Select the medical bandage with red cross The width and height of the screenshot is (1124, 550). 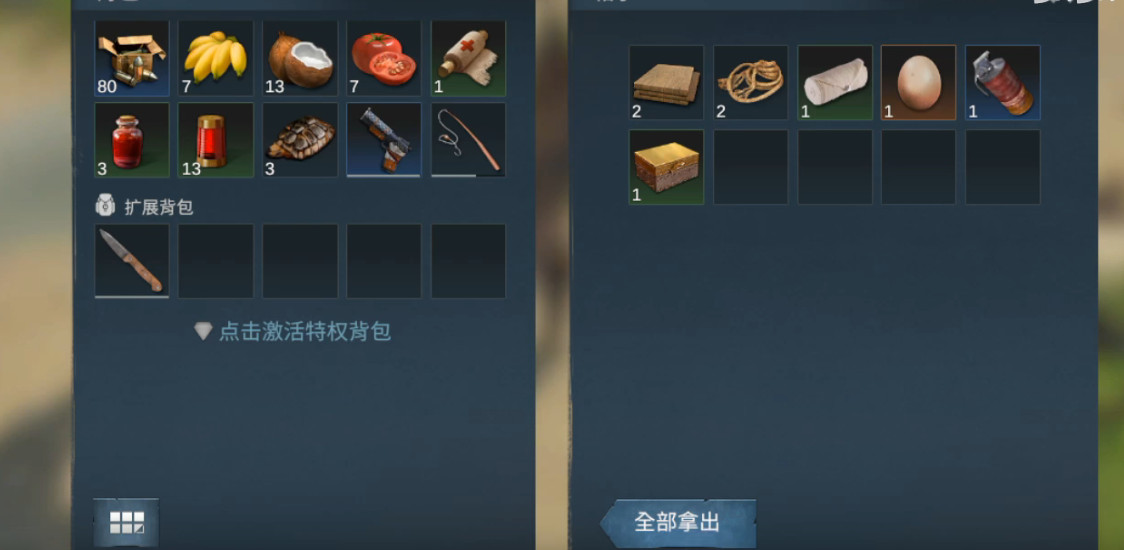[x=468, y=58]
